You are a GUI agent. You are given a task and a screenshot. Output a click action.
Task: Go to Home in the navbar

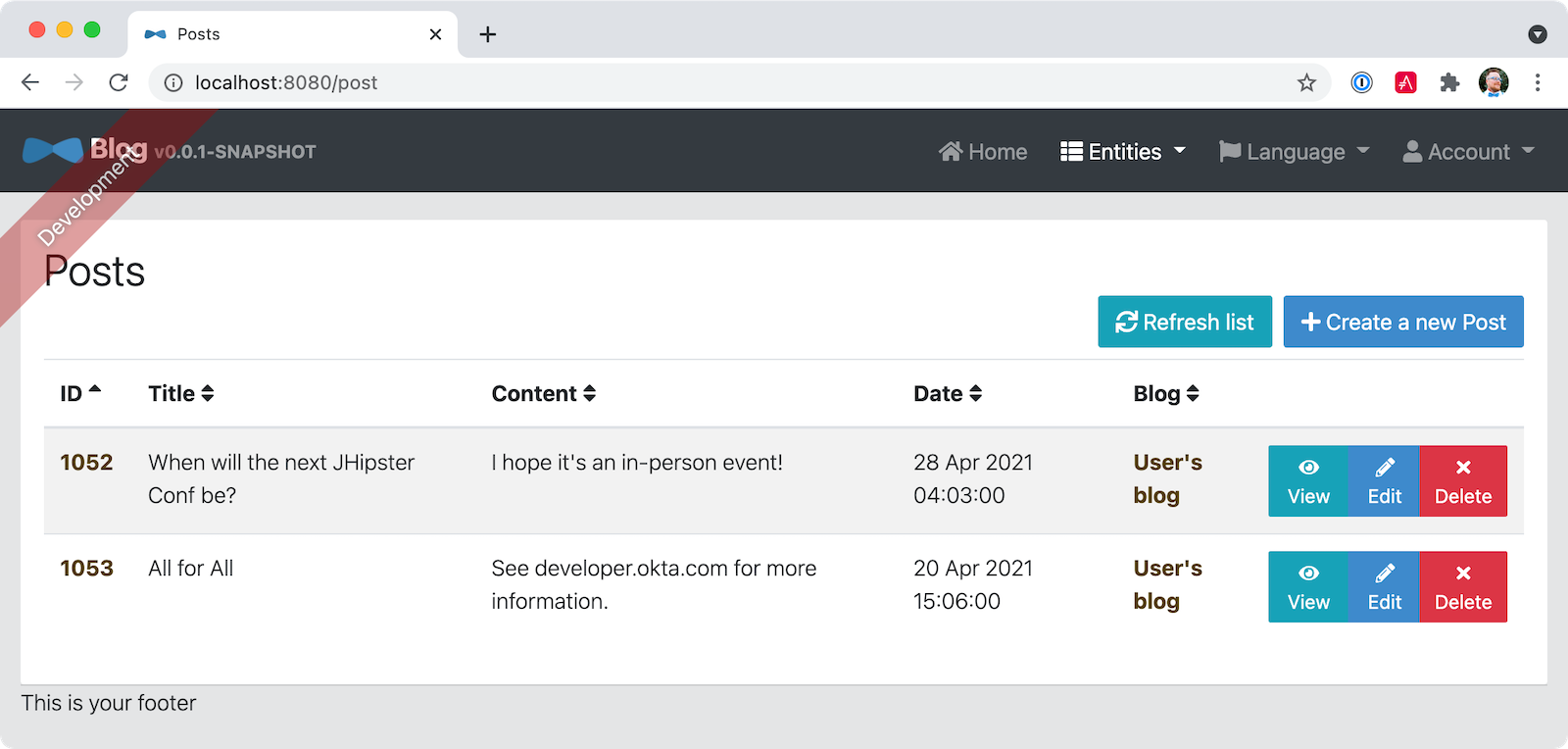[983, 152]
